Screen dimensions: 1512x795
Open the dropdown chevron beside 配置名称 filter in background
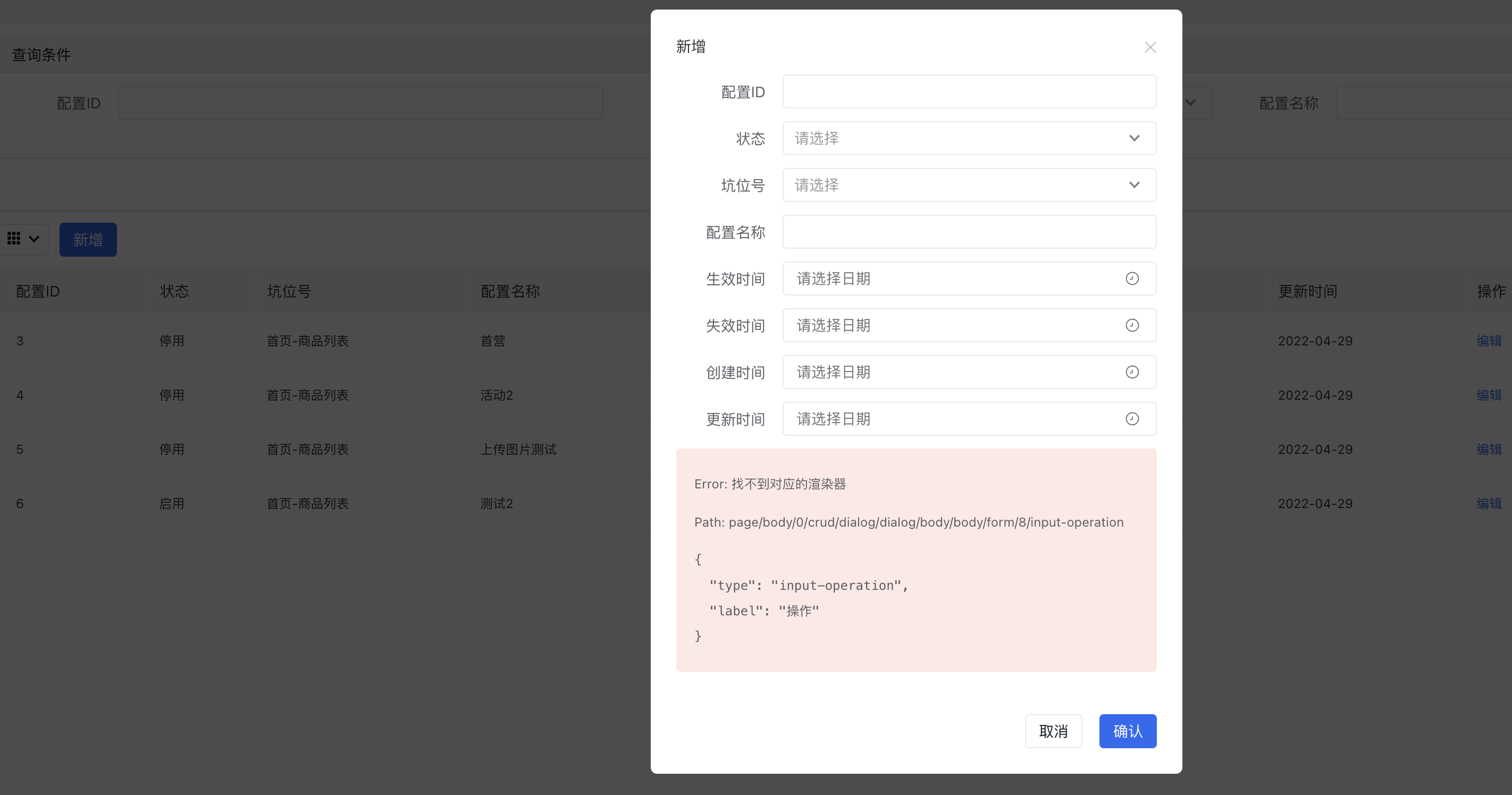[x=1190, y=103]
